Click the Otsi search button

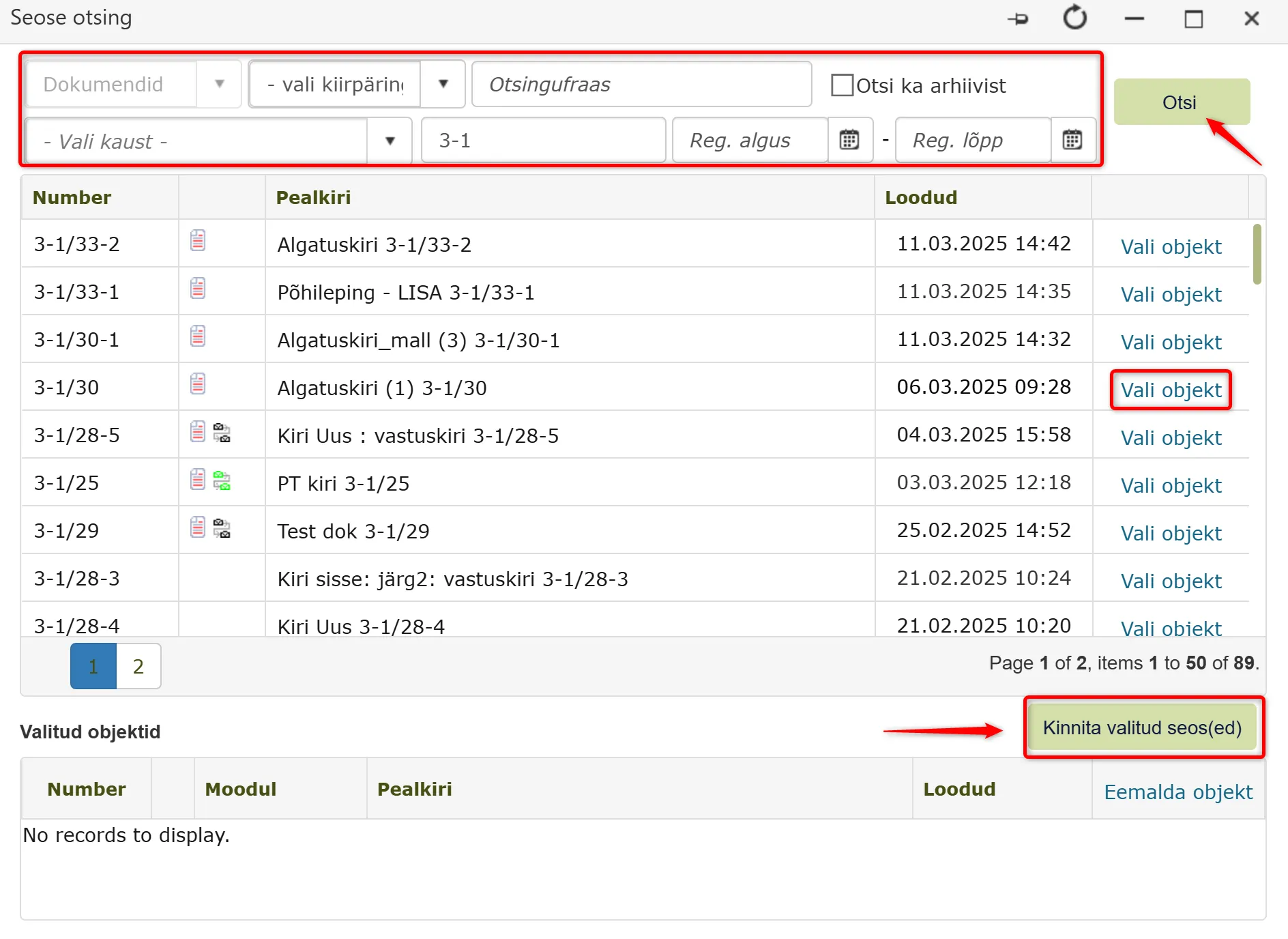(1182, 102)
